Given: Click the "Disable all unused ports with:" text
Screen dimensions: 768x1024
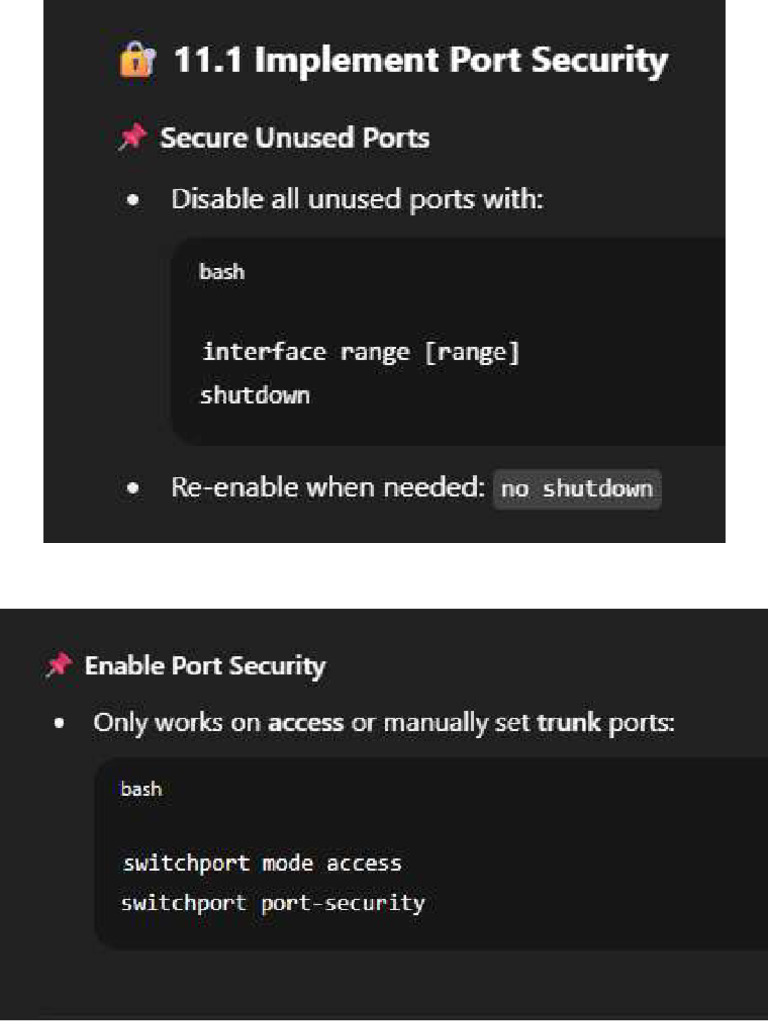Looking at the screenshot, I should coord(357,199).
